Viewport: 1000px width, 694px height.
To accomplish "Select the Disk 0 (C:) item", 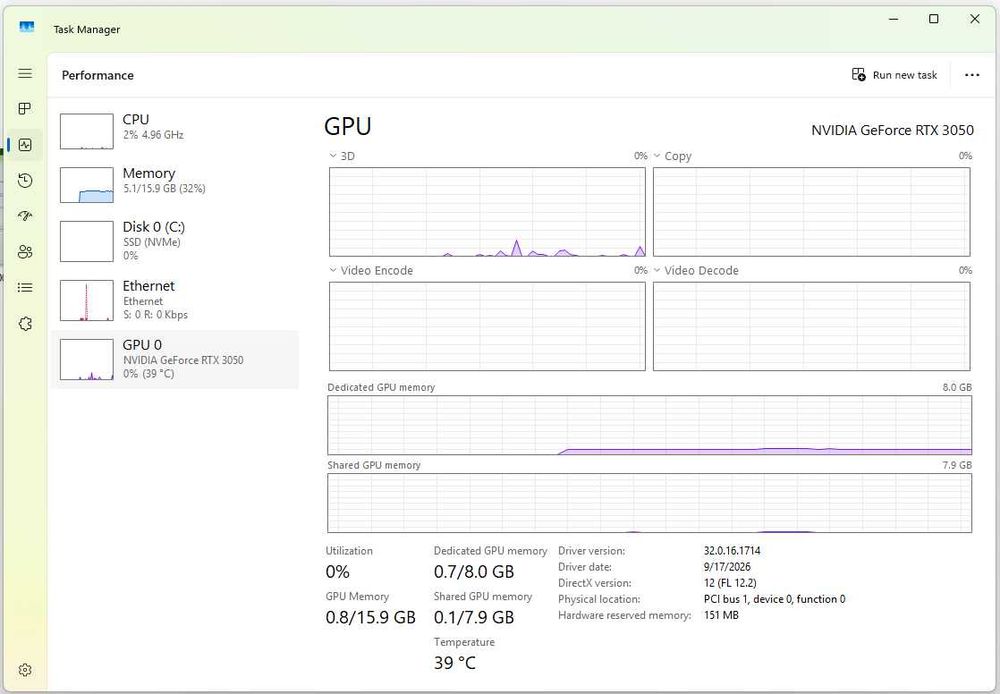I will click(x=174, y=240).
